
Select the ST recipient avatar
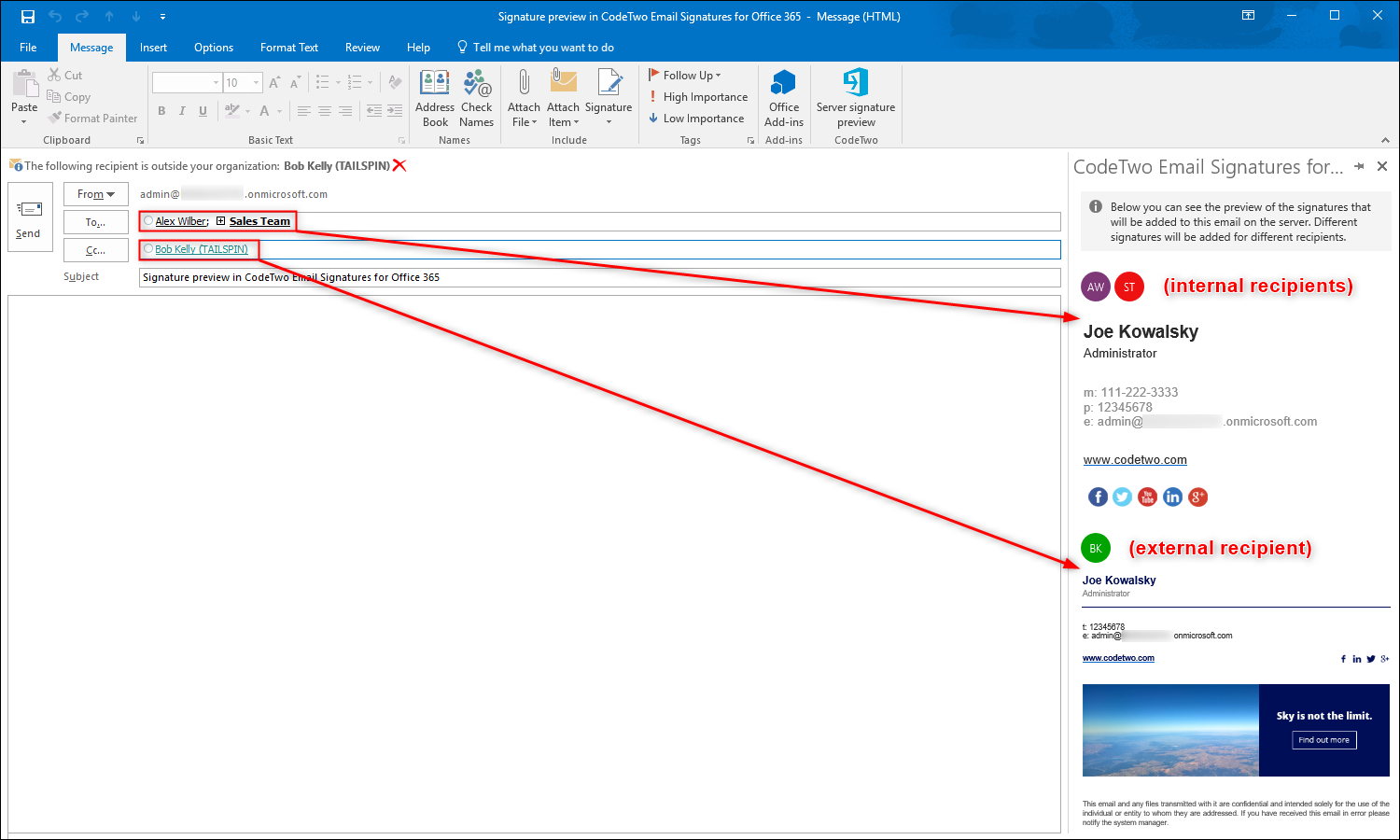[x=1129, y=287]
